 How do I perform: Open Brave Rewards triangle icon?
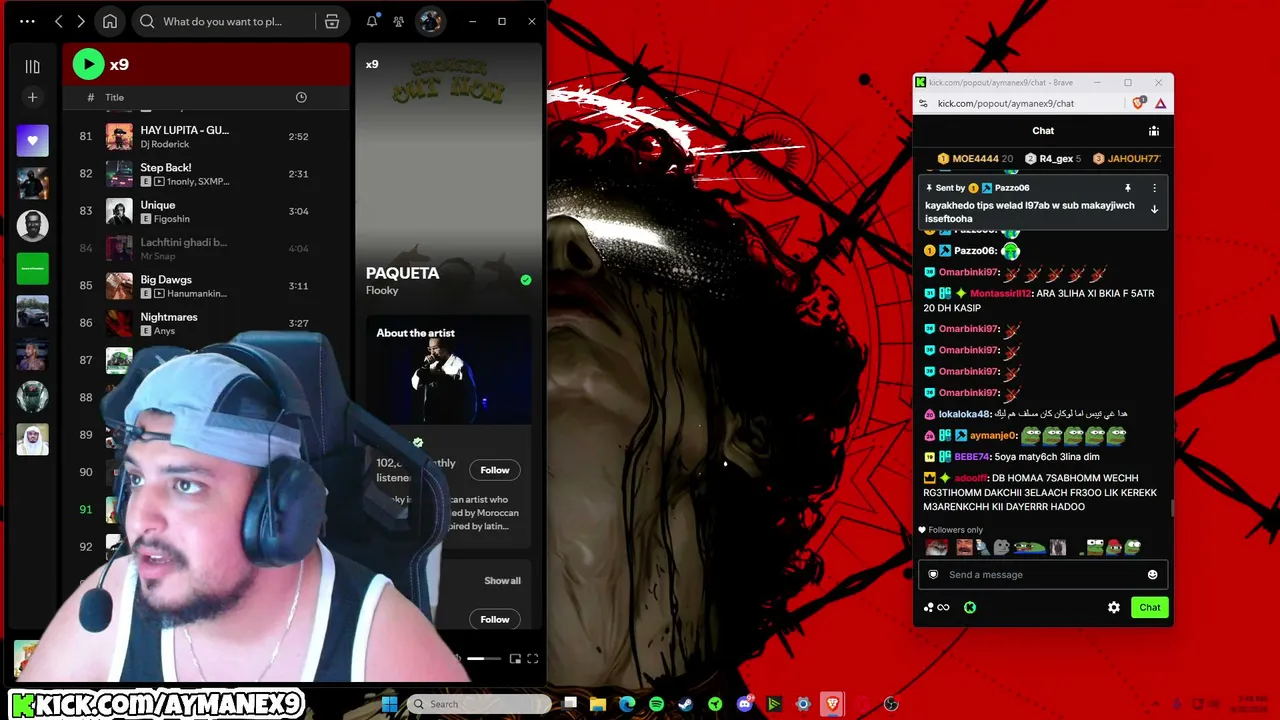click(x=1160, y=103)
